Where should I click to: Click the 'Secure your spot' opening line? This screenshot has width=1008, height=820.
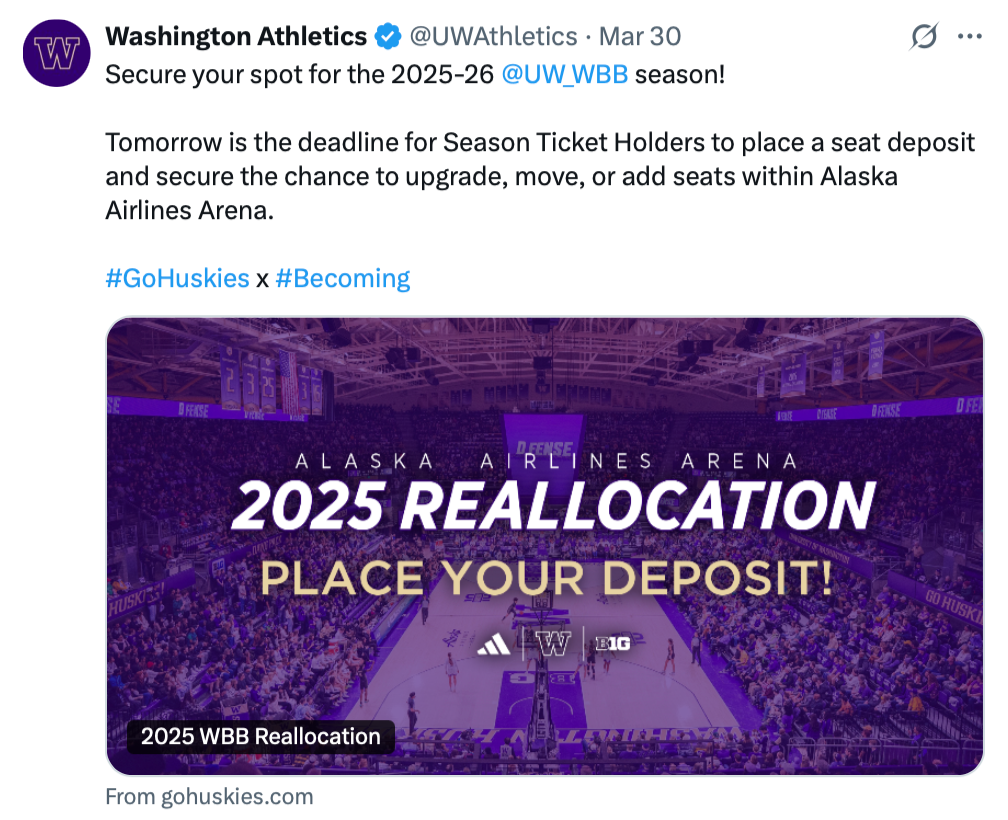(x=415, y=75)
